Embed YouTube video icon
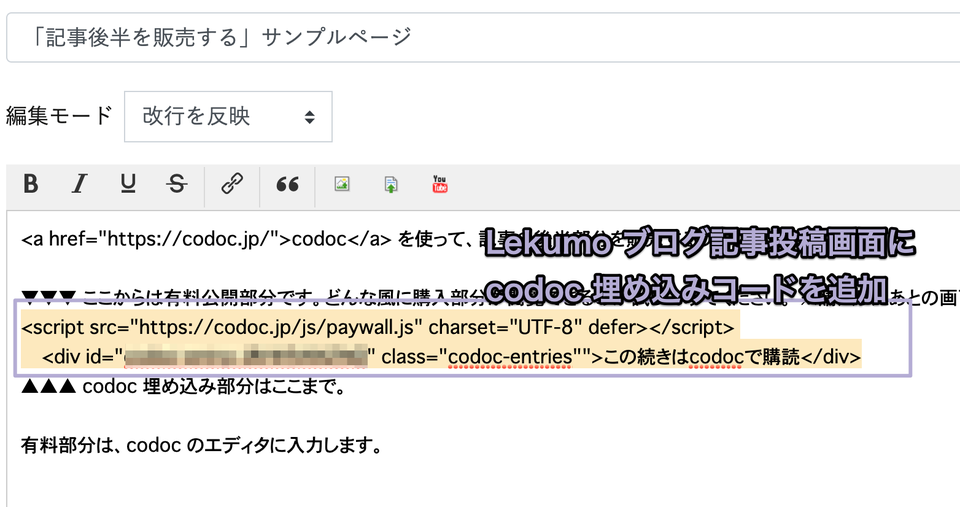This screenshot has width=960, height=507. click(x=440, y=184)
